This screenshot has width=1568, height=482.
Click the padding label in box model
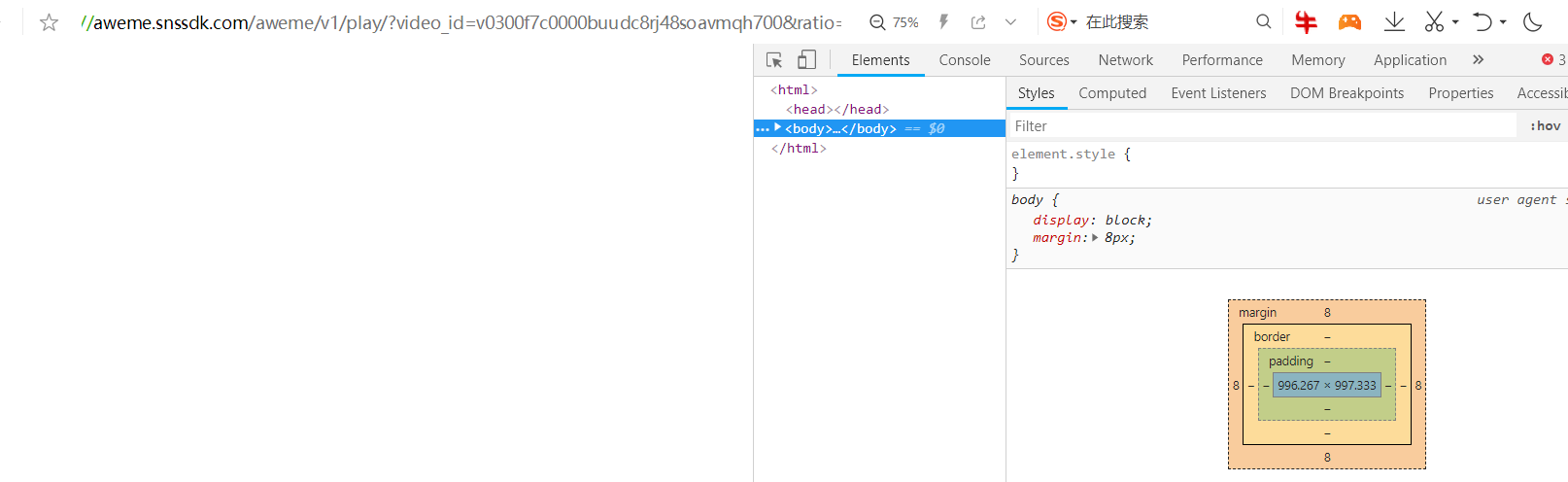click(1290, 361)
